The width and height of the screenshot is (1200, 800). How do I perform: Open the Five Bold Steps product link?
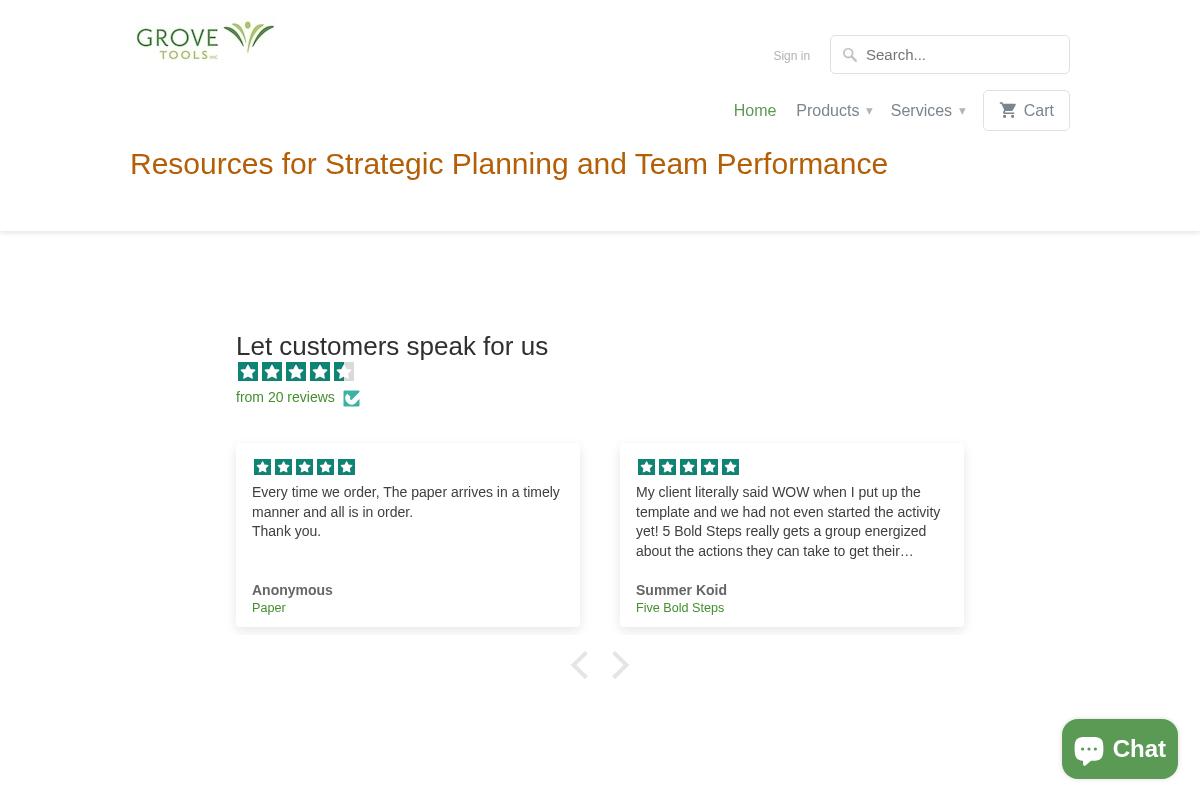680,607
